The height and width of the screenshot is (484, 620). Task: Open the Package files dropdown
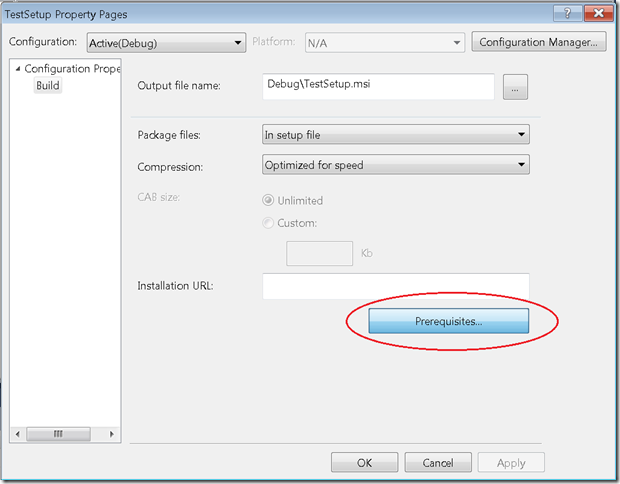pyautogui.click(x=396, y=134)
